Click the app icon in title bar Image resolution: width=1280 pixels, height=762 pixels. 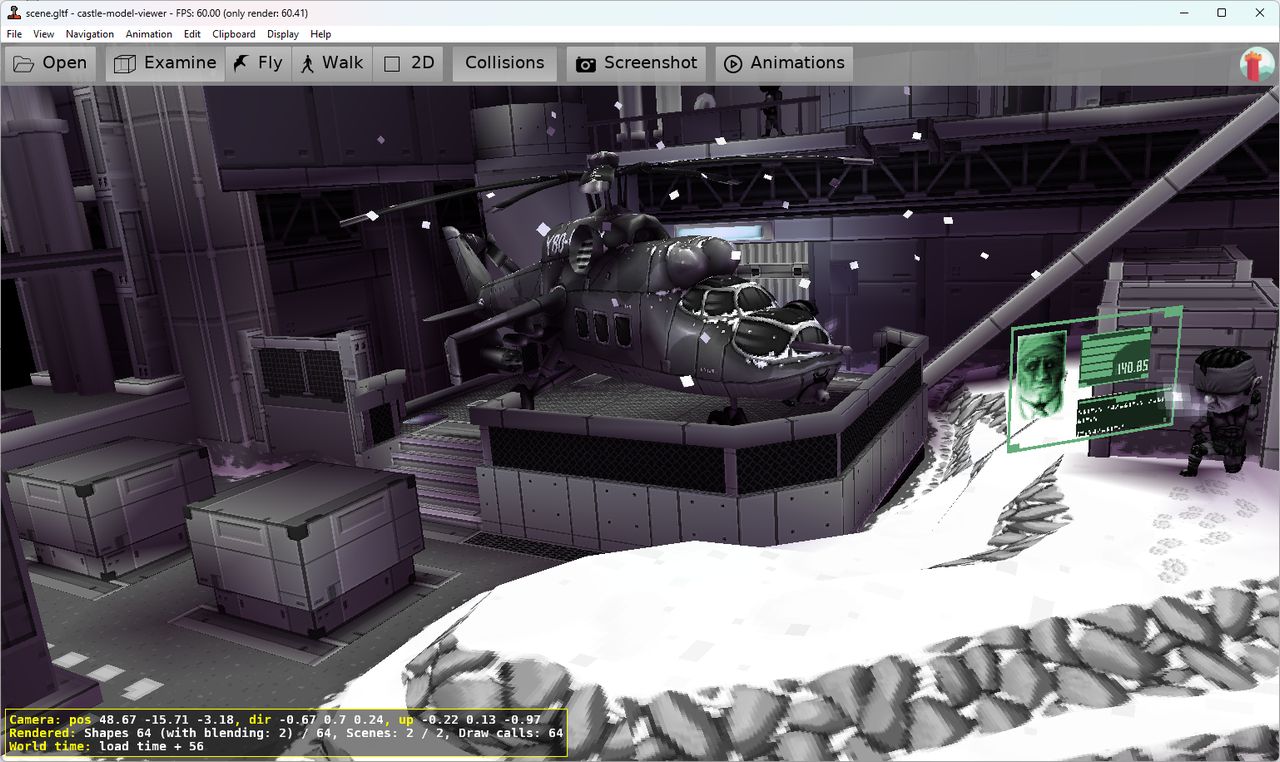13,12
